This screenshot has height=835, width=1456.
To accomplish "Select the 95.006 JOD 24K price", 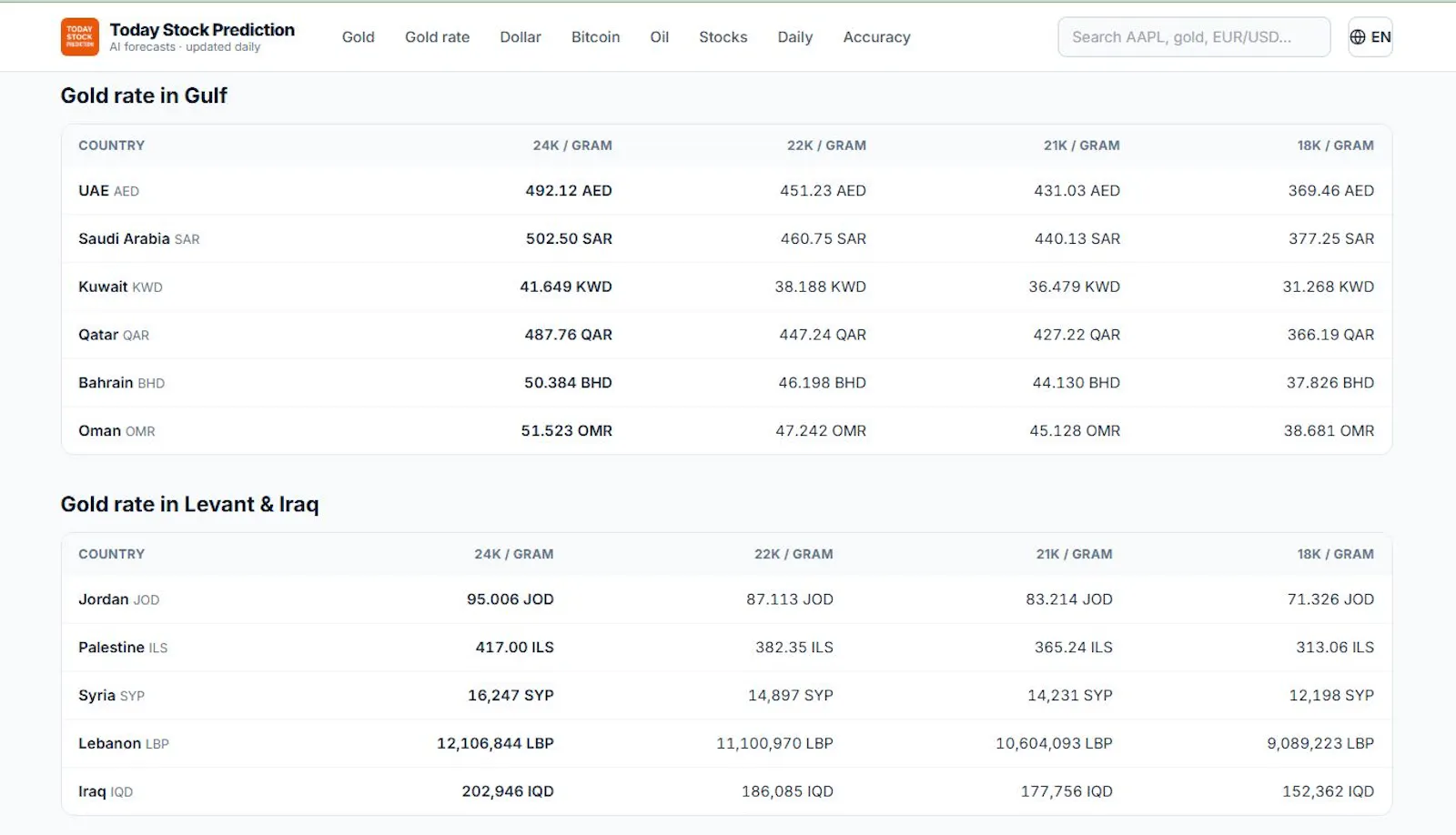I will point(510,599).
